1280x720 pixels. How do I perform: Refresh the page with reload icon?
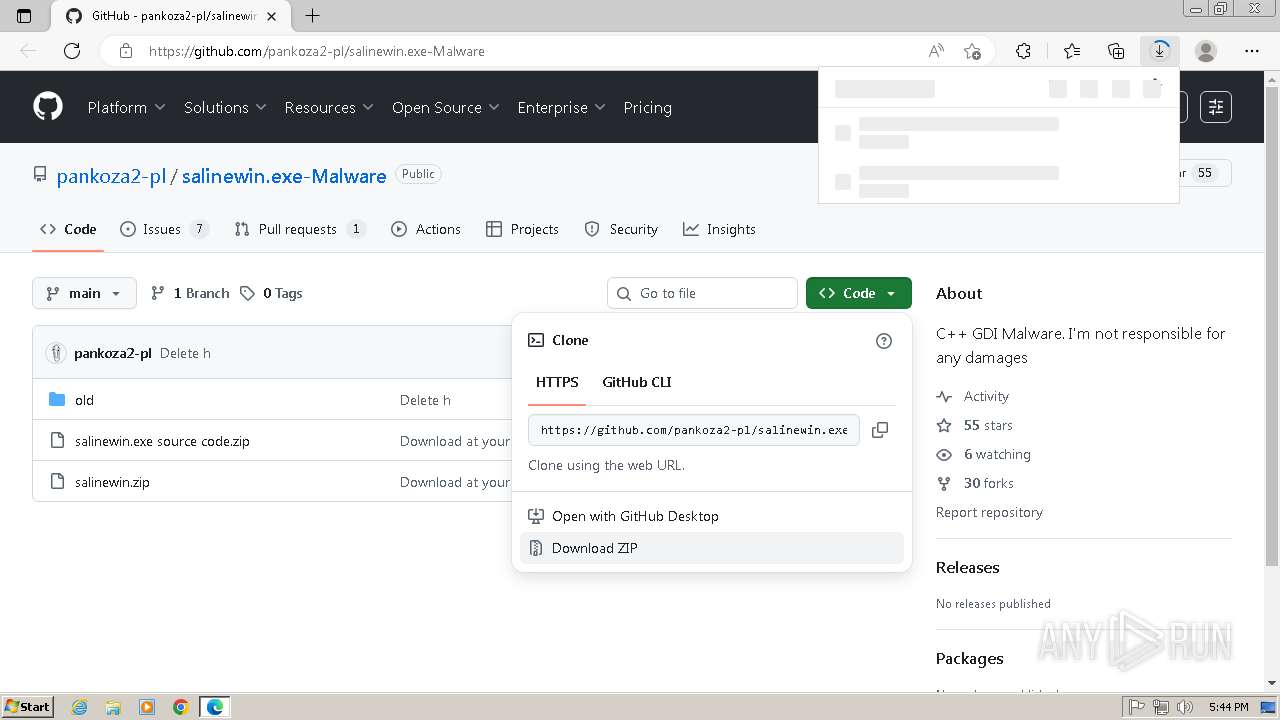72,51
